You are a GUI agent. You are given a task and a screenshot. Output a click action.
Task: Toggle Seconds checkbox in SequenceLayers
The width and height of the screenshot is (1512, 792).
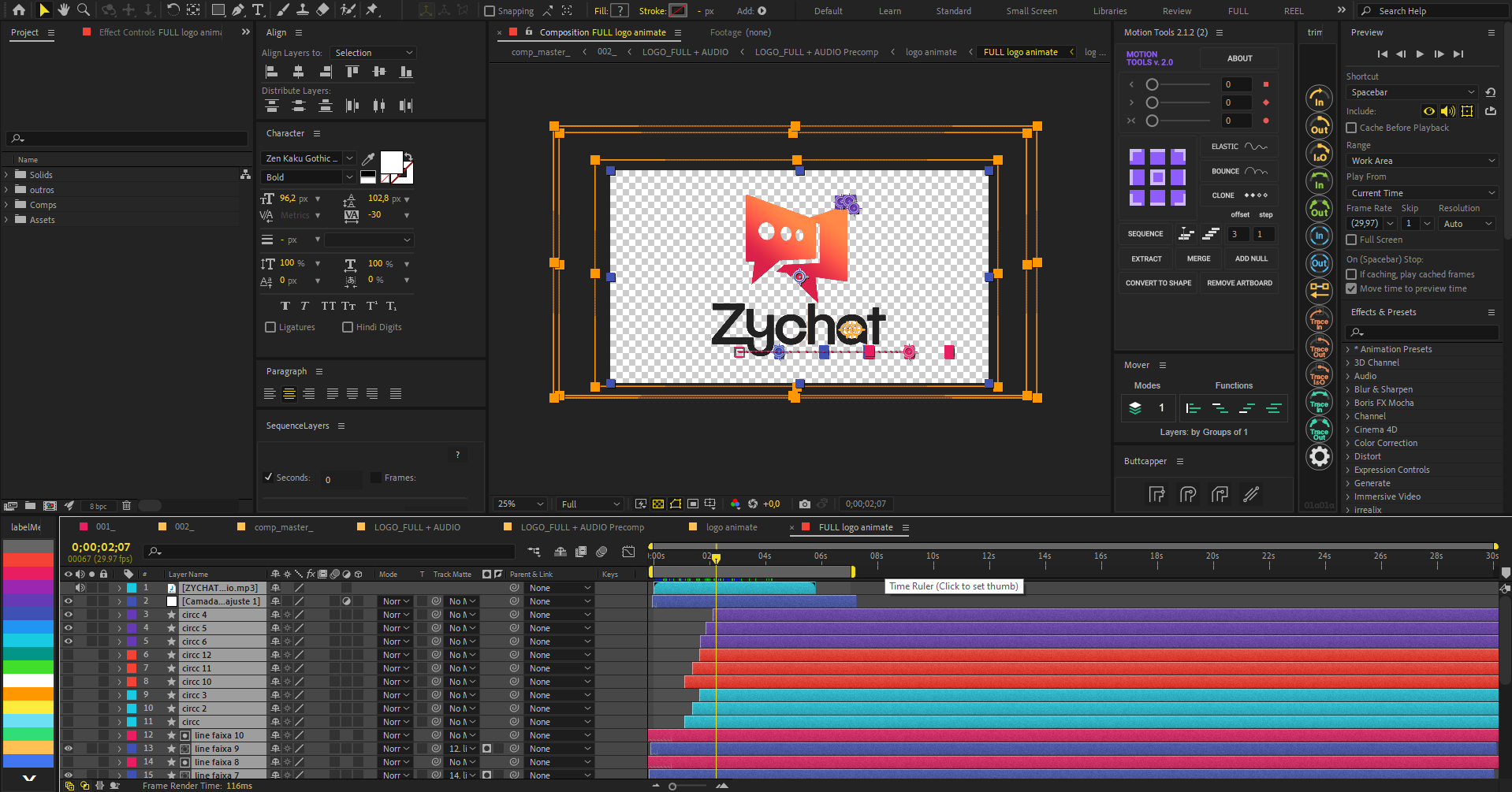[268, 478]
